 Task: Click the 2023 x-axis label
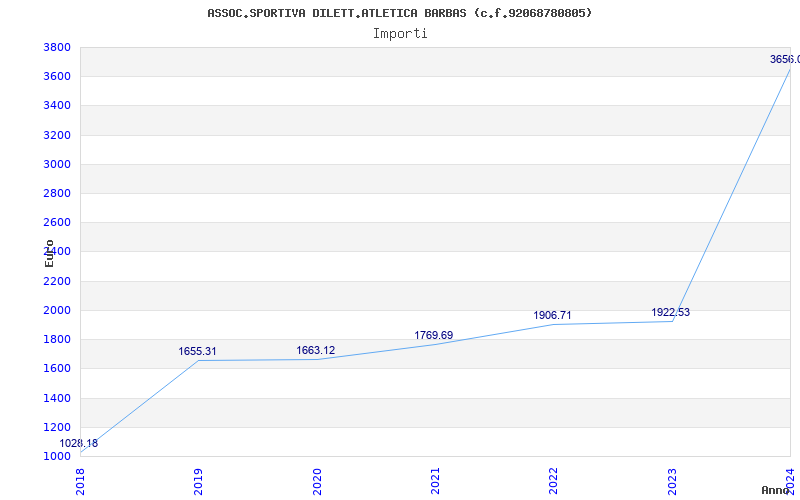point(672,481)
